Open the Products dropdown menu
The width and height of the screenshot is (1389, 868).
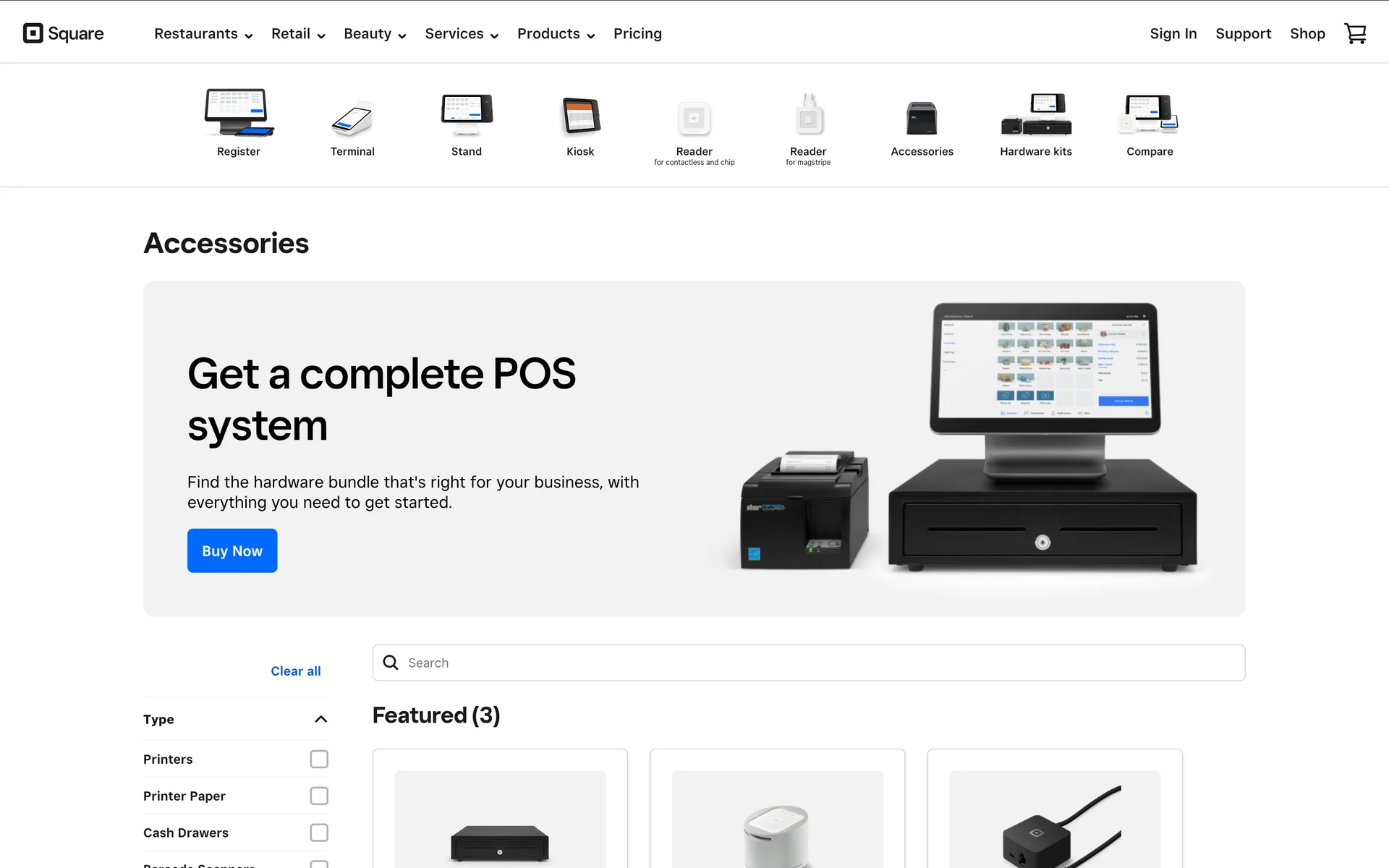click(556, 34)
